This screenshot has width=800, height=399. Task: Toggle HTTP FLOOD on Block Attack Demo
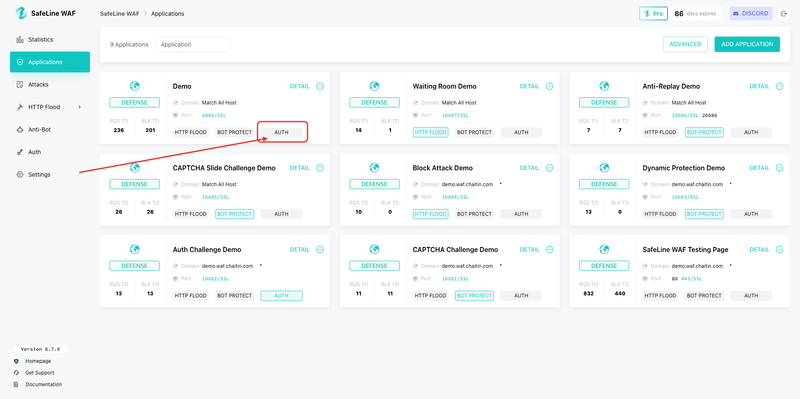(431, 214)
